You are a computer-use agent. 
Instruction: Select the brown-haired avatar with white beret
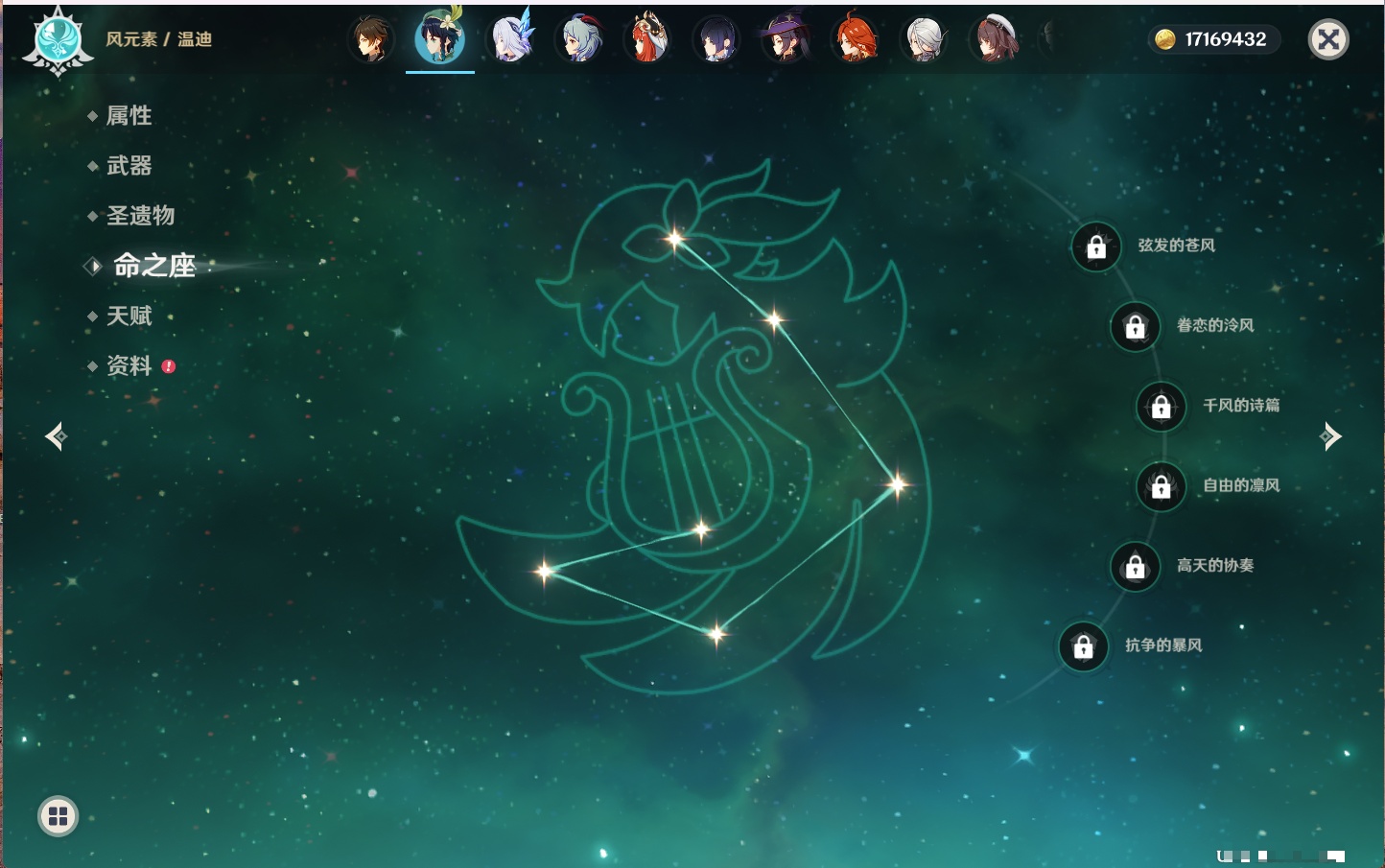click(995, 39)
